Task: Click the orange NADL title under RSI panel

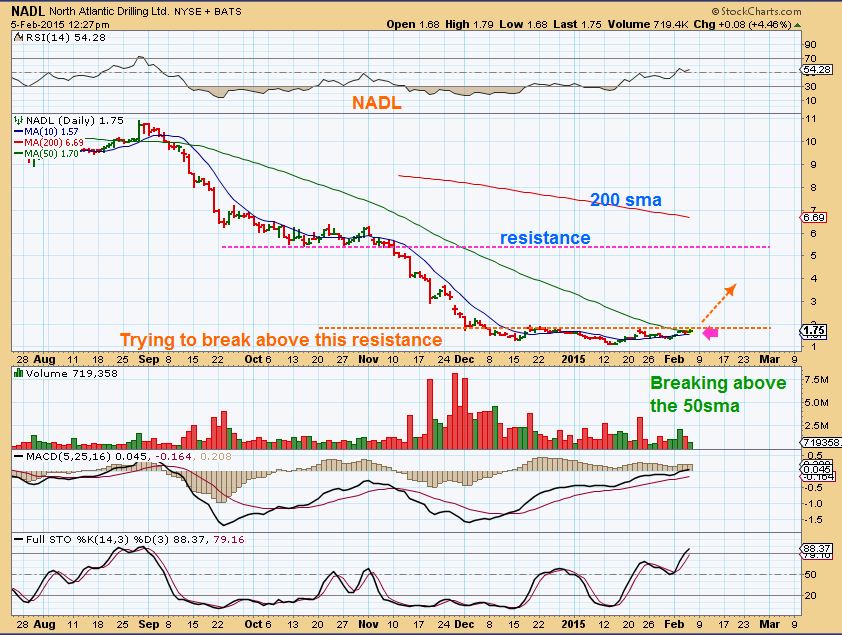Action: coord(376,103)
